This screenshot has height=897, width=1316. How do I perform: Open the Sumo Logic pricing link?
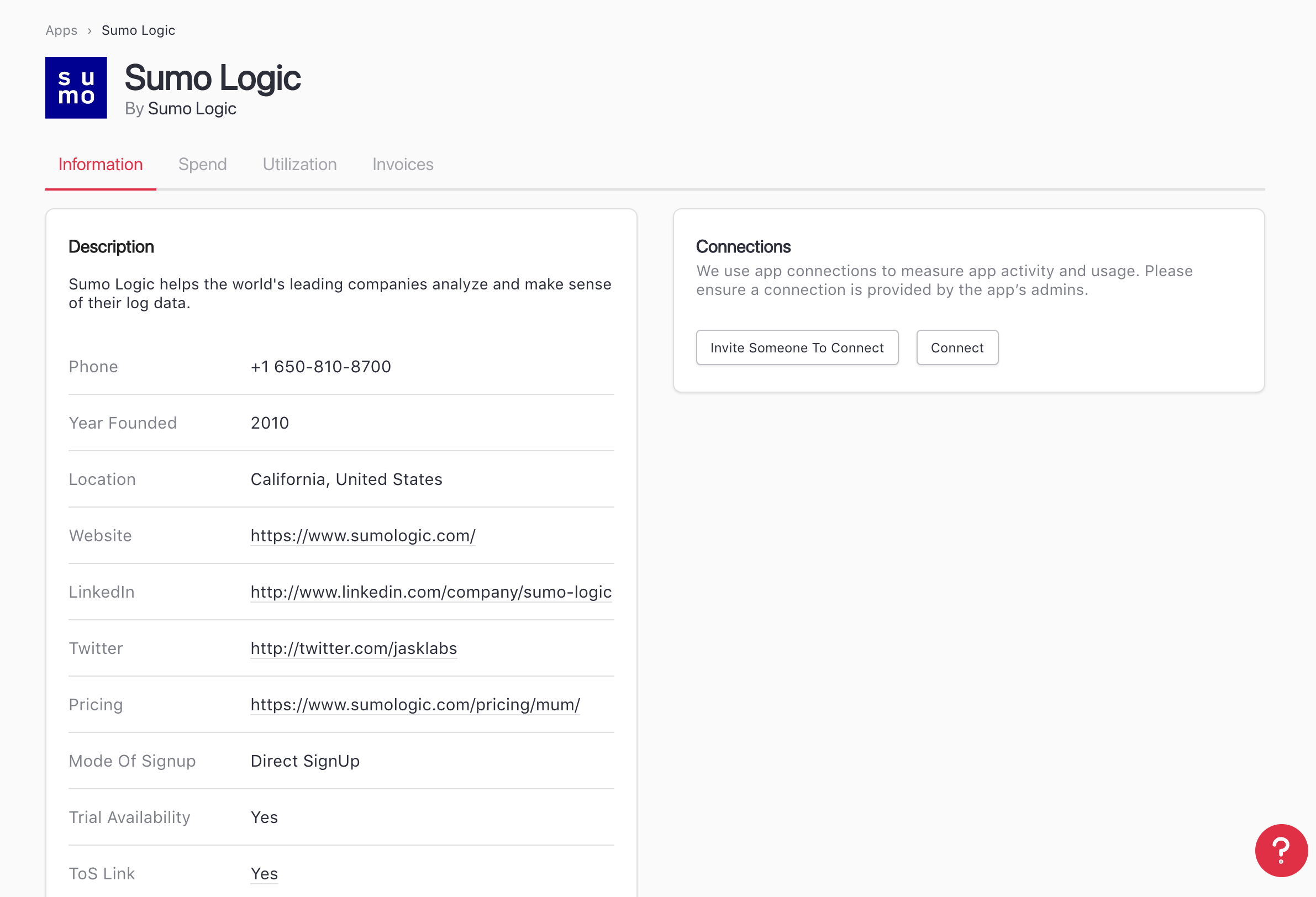(x=414, y=704)
